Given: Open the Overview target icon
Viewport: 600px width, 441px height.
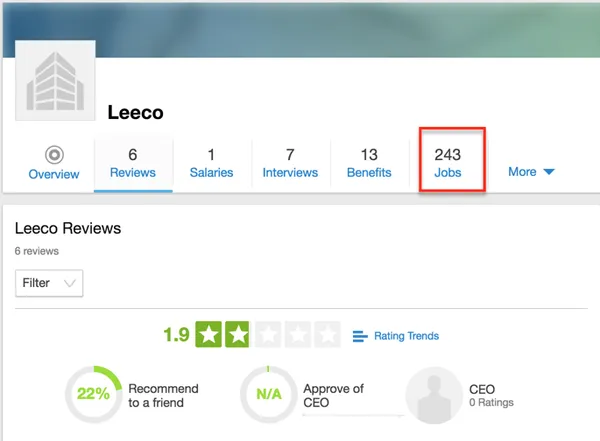Looking at the screenshot, I should point(54,155).
